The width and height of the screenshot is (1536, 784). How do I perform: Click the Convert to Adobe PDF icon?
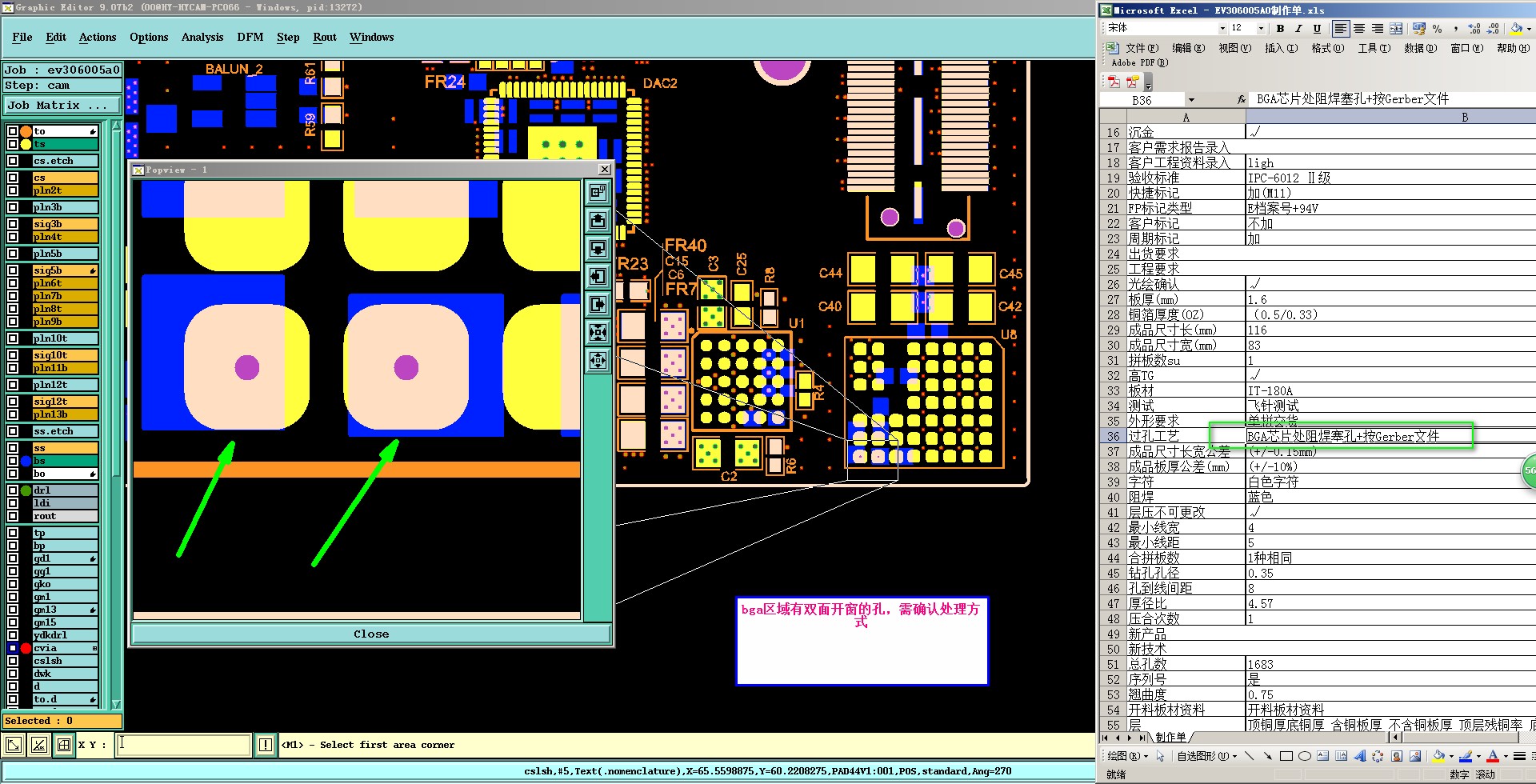tap(1114, 81)
